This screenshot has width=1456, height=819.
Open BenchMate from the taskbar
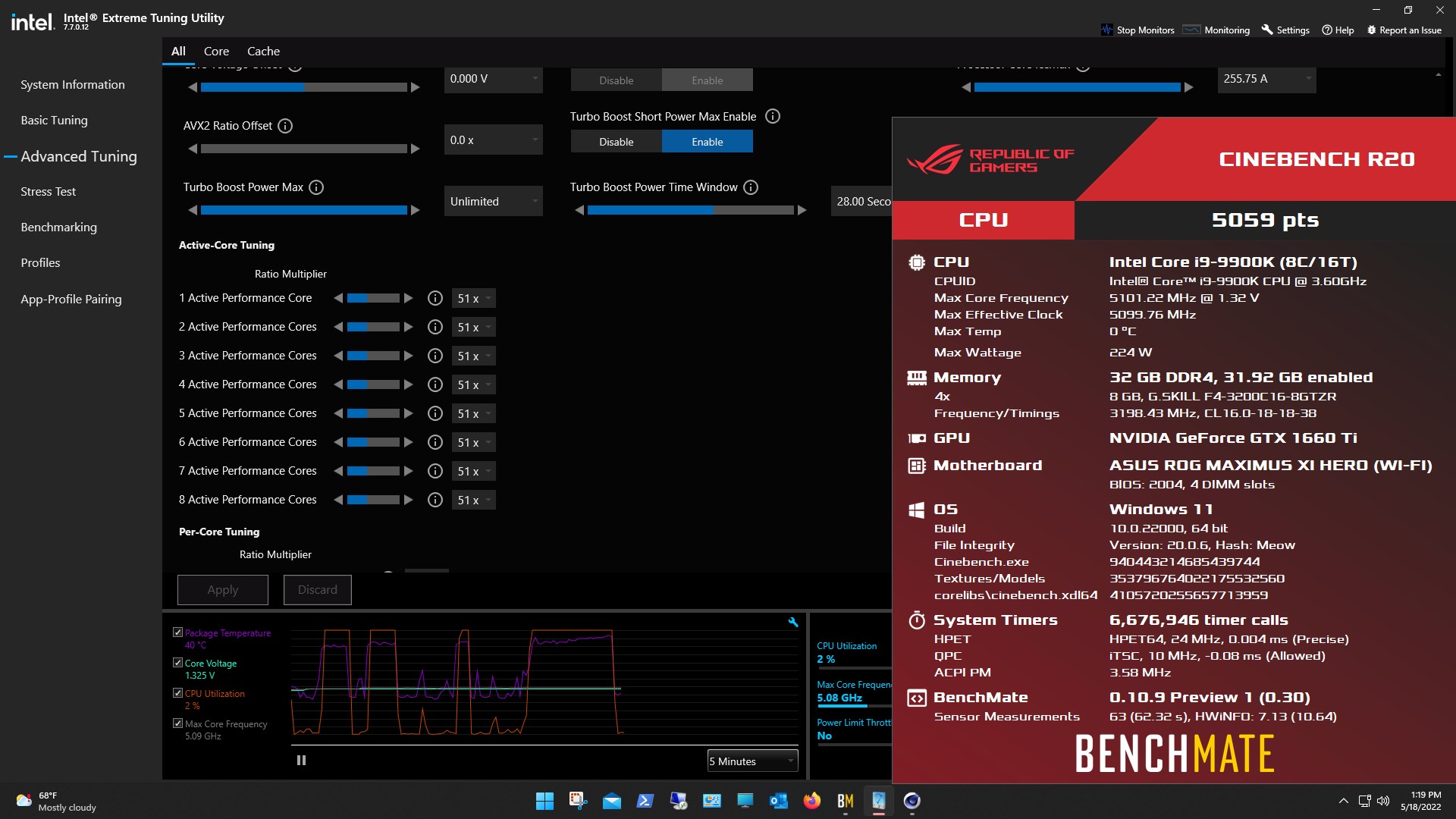[x=846, y=801]
